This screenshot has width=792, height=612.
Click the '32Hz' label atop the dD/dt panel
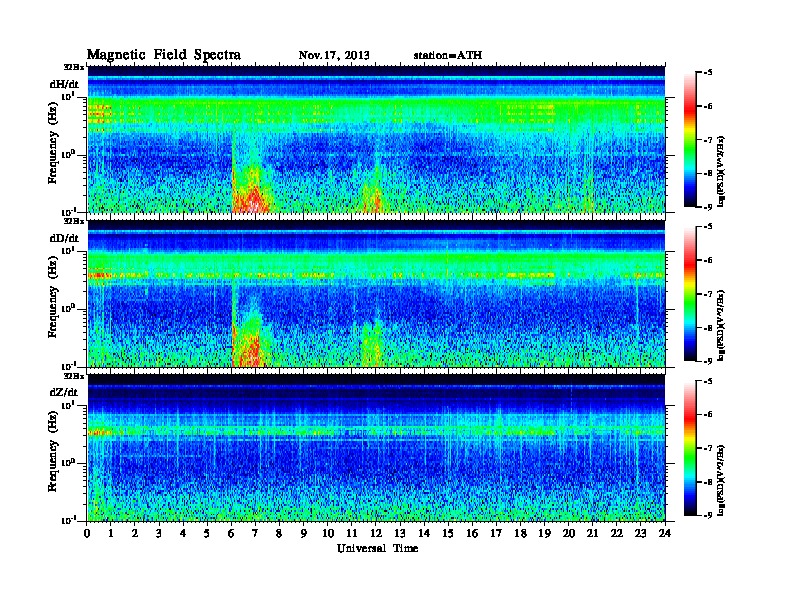tap(74, 221)
